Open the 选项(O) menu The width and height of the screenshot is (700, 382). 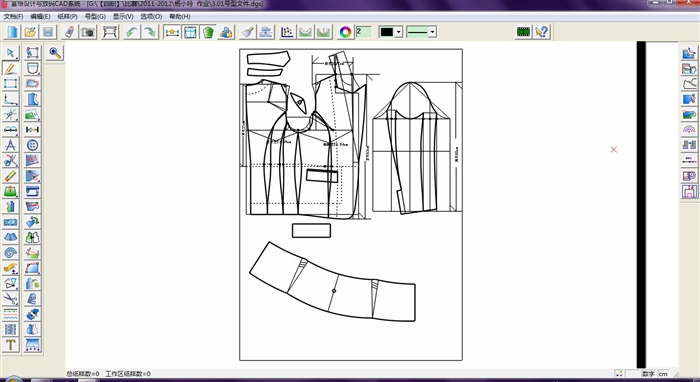tap(151, 17)
